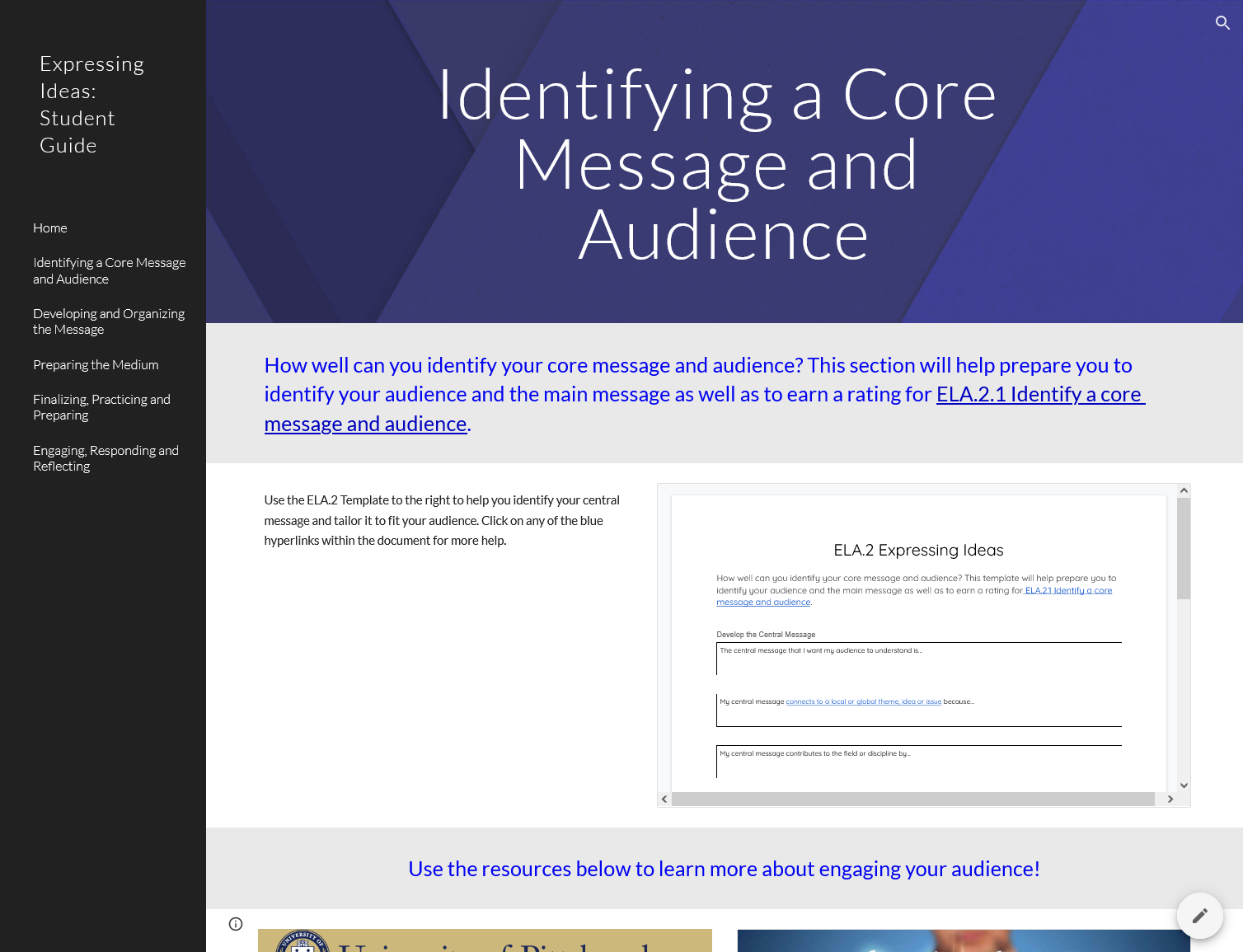Open ELA.2.1 link inside embedded document
The height and width of the screenshot is (952, 1243).
click(x=1068, y=591)
